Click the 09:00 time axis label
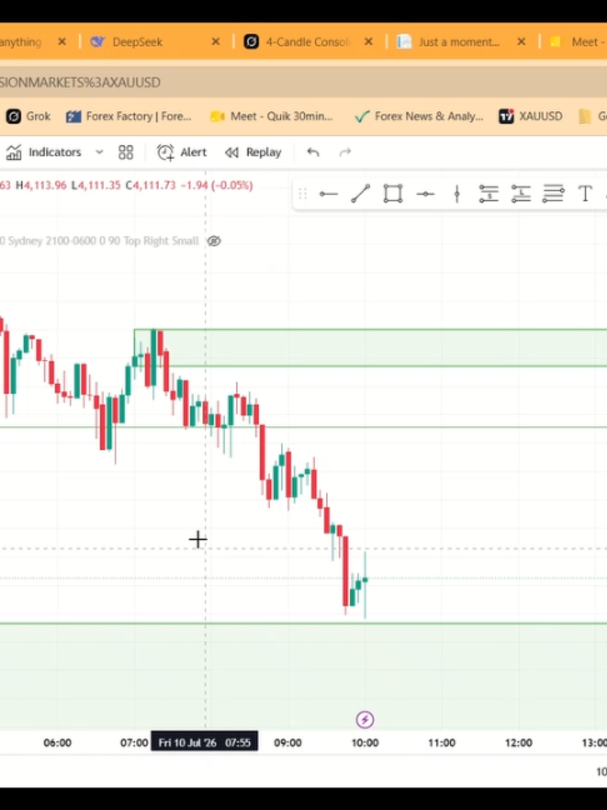607x810 pixels. 288,742
